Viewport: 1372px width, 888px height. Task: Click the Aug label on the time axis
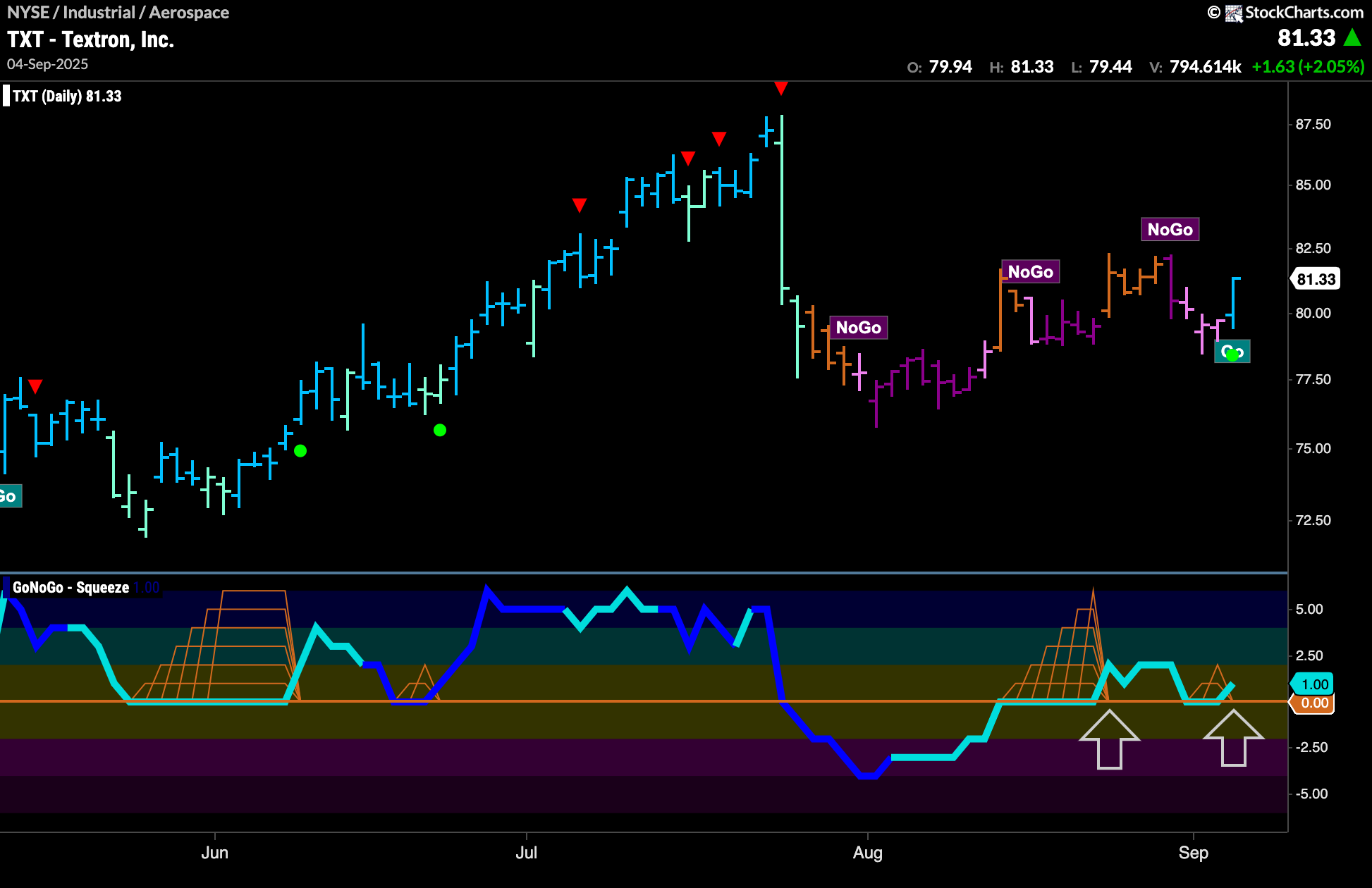pyautogui.click(x=867, y=853)
